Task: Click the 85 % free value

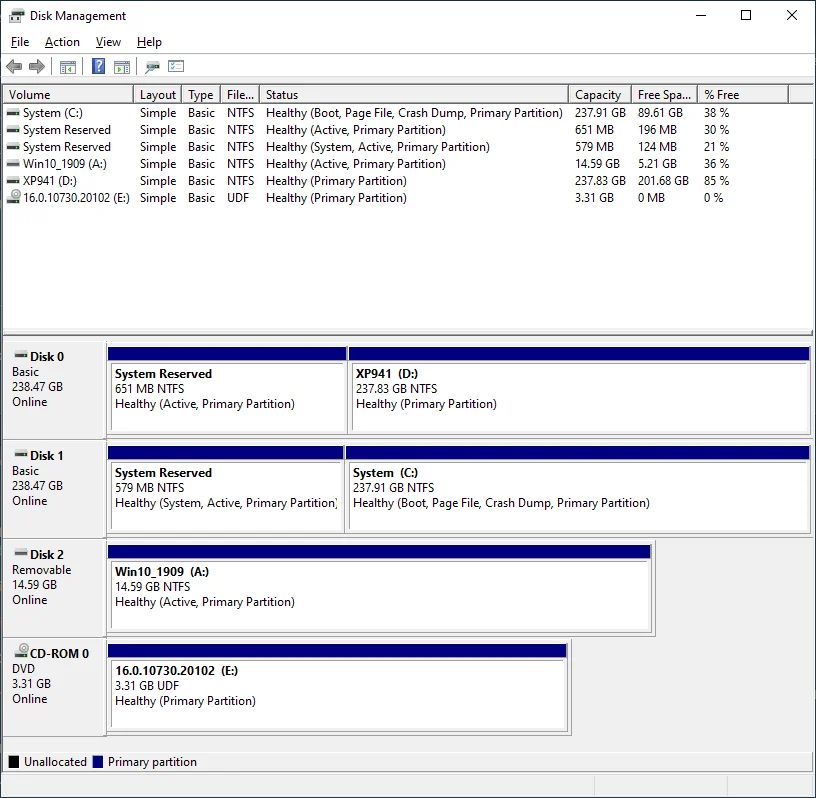Action: click(x=716, y=181)
